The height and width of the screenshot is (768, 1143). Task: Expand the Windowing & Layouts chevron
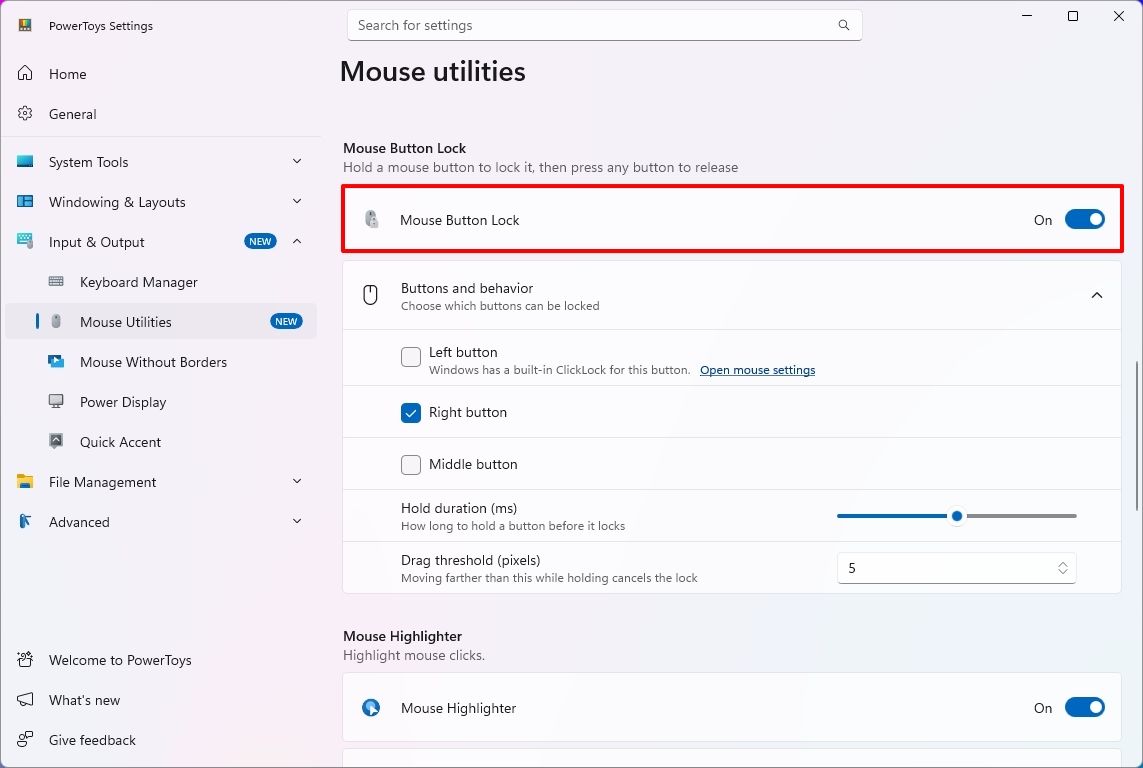click(x=297, y=201)
